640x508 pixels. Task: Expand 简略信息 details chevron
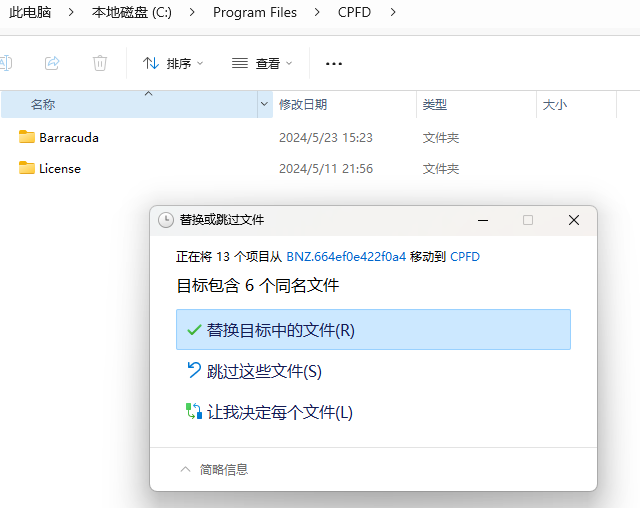pos(184,469)
